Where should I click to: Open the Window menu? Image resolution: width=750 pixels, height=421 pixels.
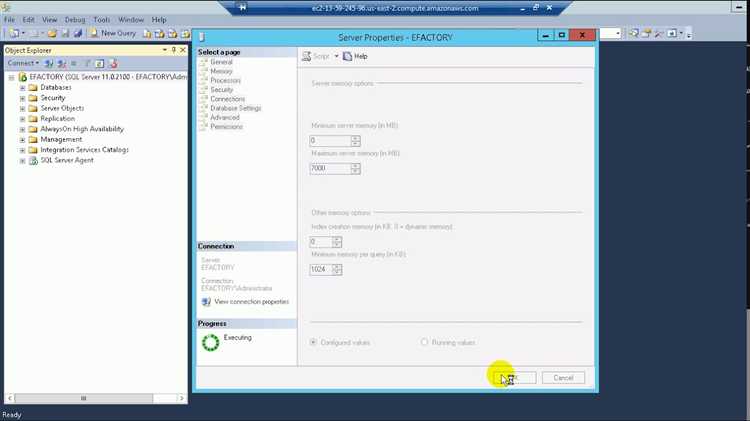pyautogui.click(x=131, y=20)
